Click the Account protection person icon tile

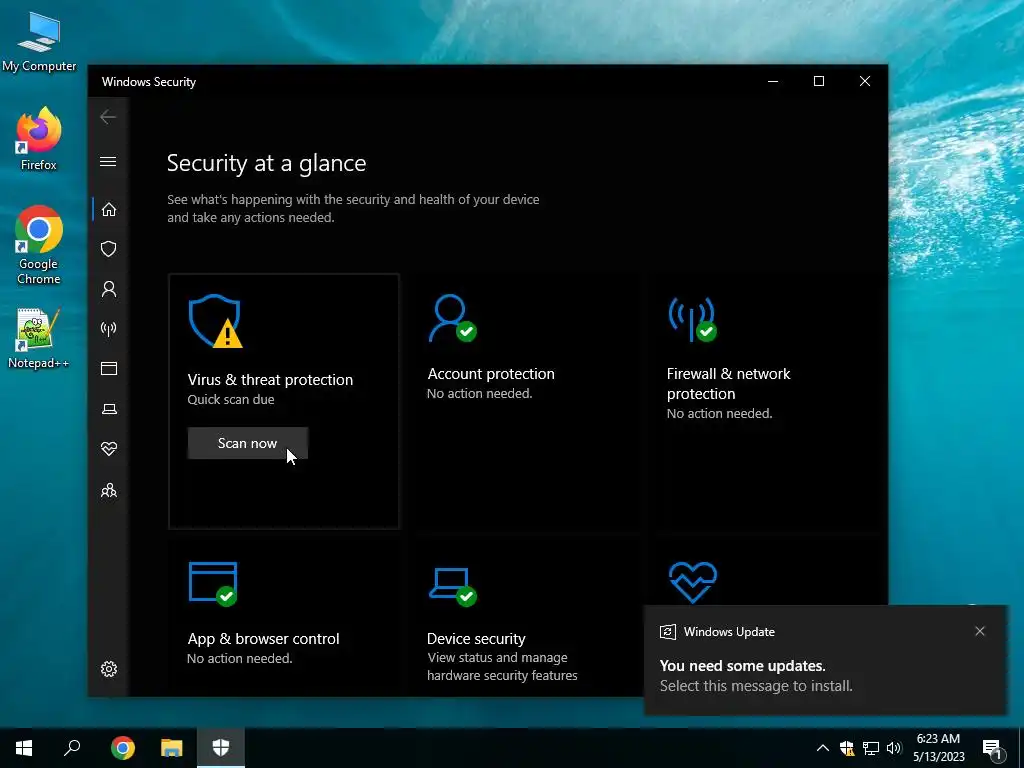(453, 318)
